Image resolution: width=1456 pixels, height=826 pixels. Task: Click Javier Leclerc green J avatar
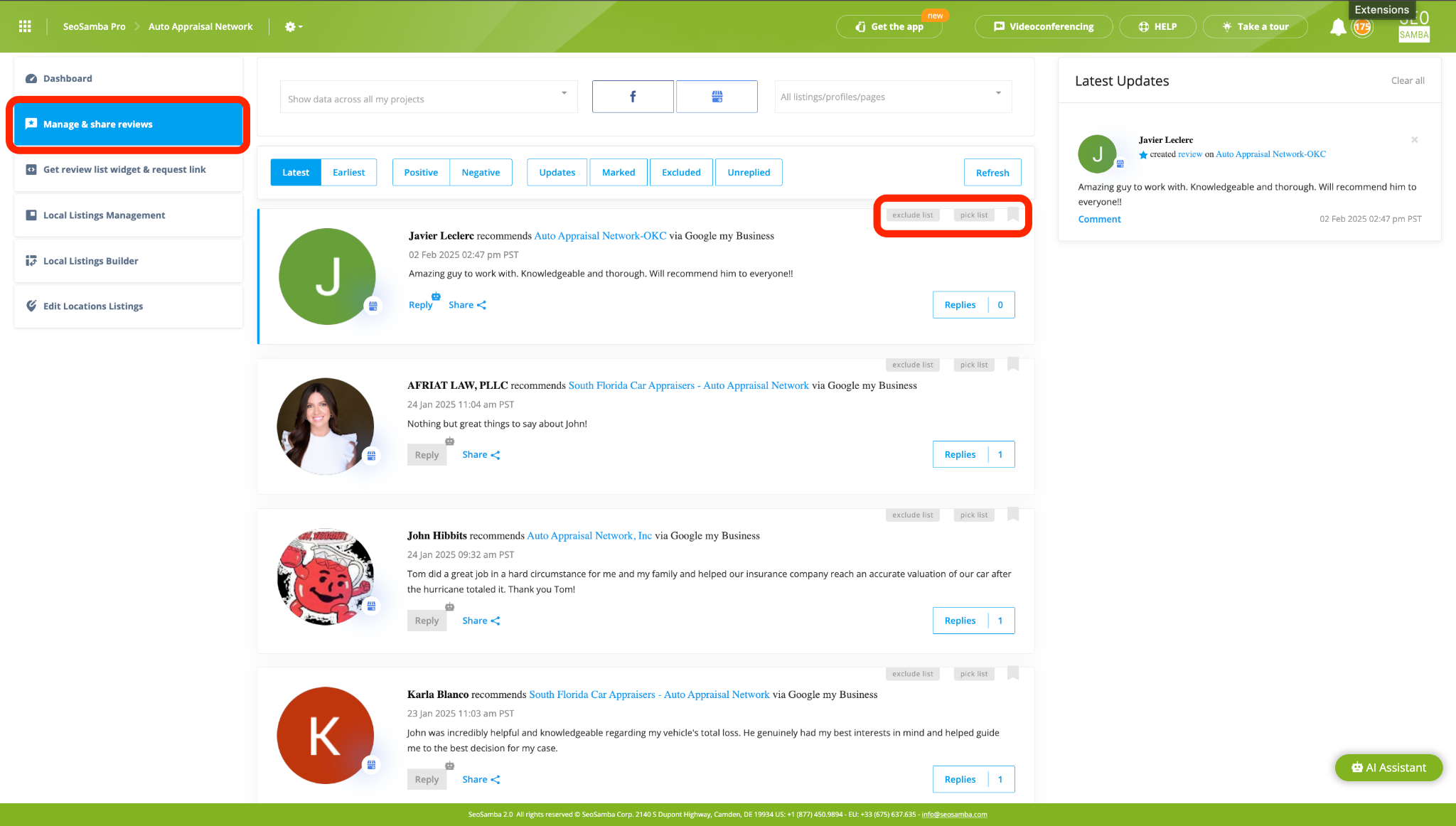[x=327, y=277]
